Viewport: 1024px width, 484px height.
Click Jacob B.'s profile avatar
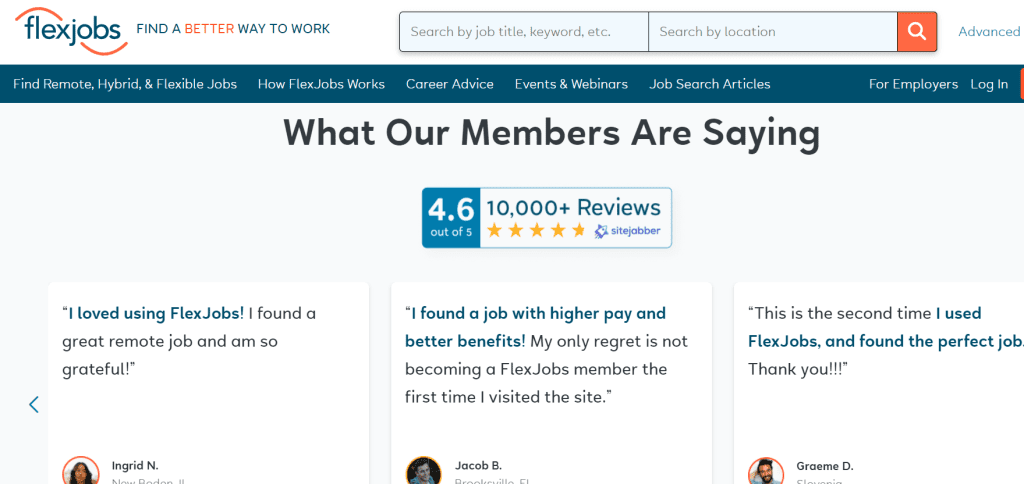pos(423,471)
